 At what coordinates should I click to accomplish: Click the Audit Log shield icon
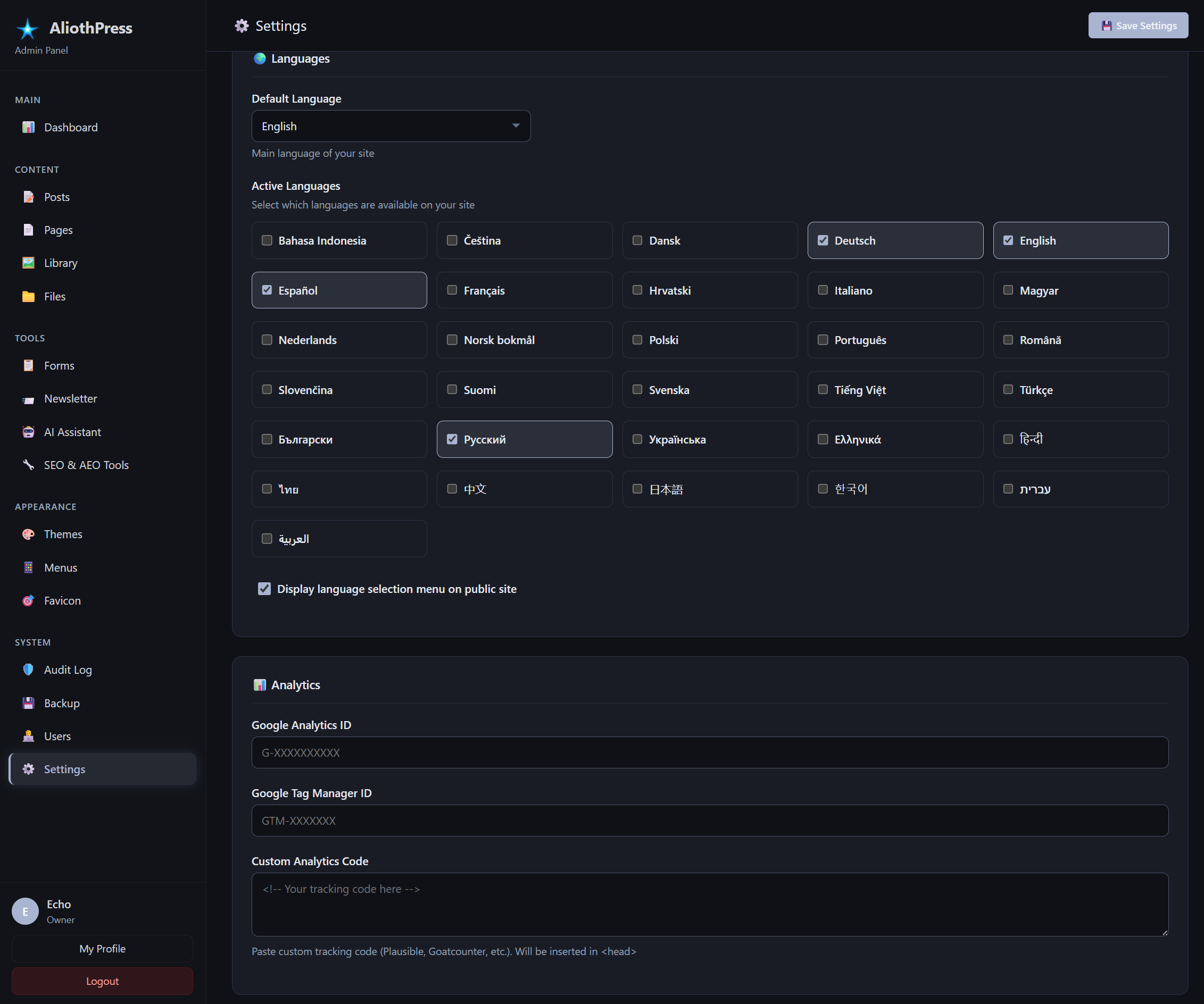(x=28, y=670)
